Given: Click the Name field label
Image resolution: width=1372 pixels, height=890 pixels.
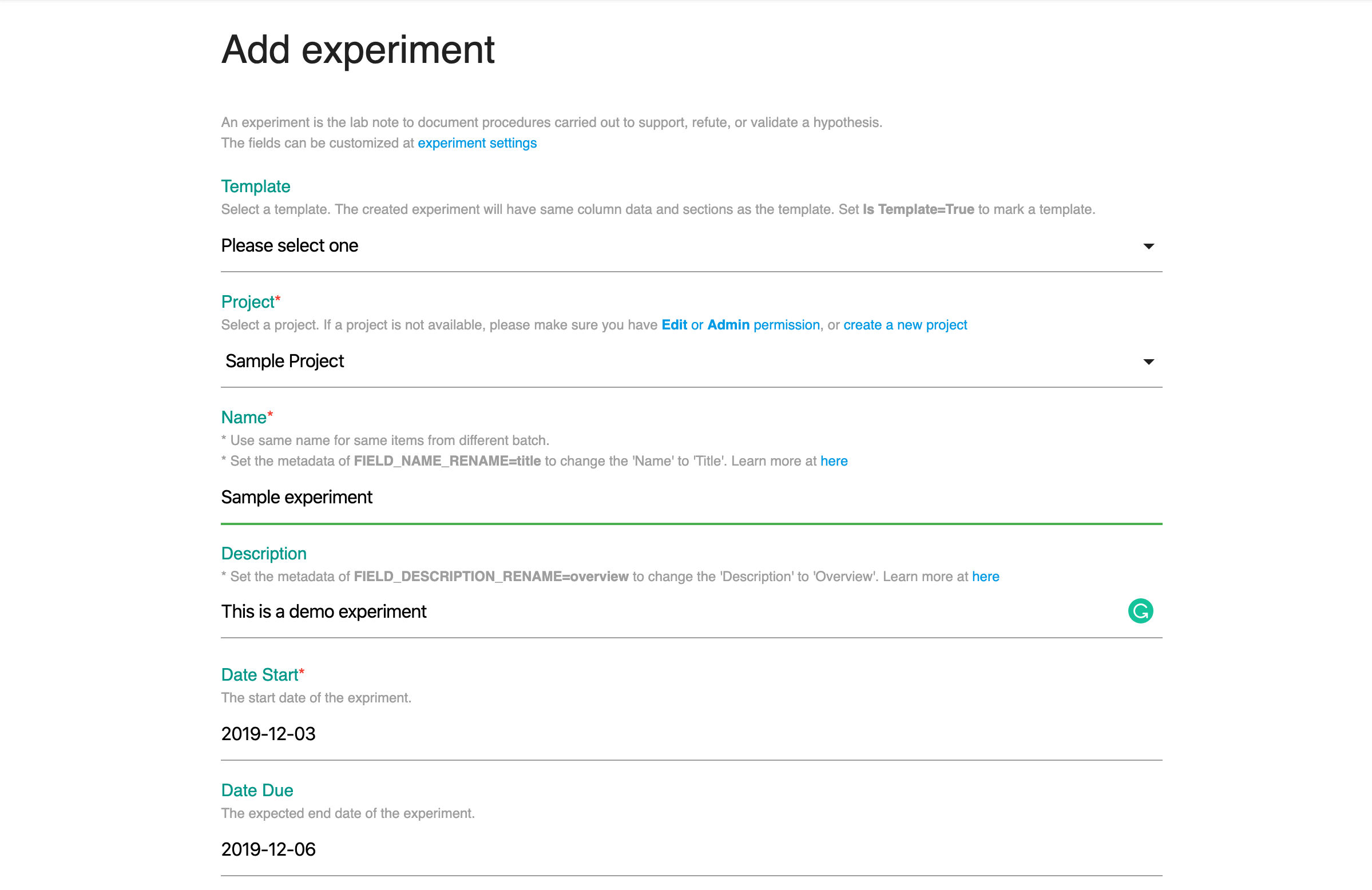Looking at the screenshot, I should tap(244, 418).
